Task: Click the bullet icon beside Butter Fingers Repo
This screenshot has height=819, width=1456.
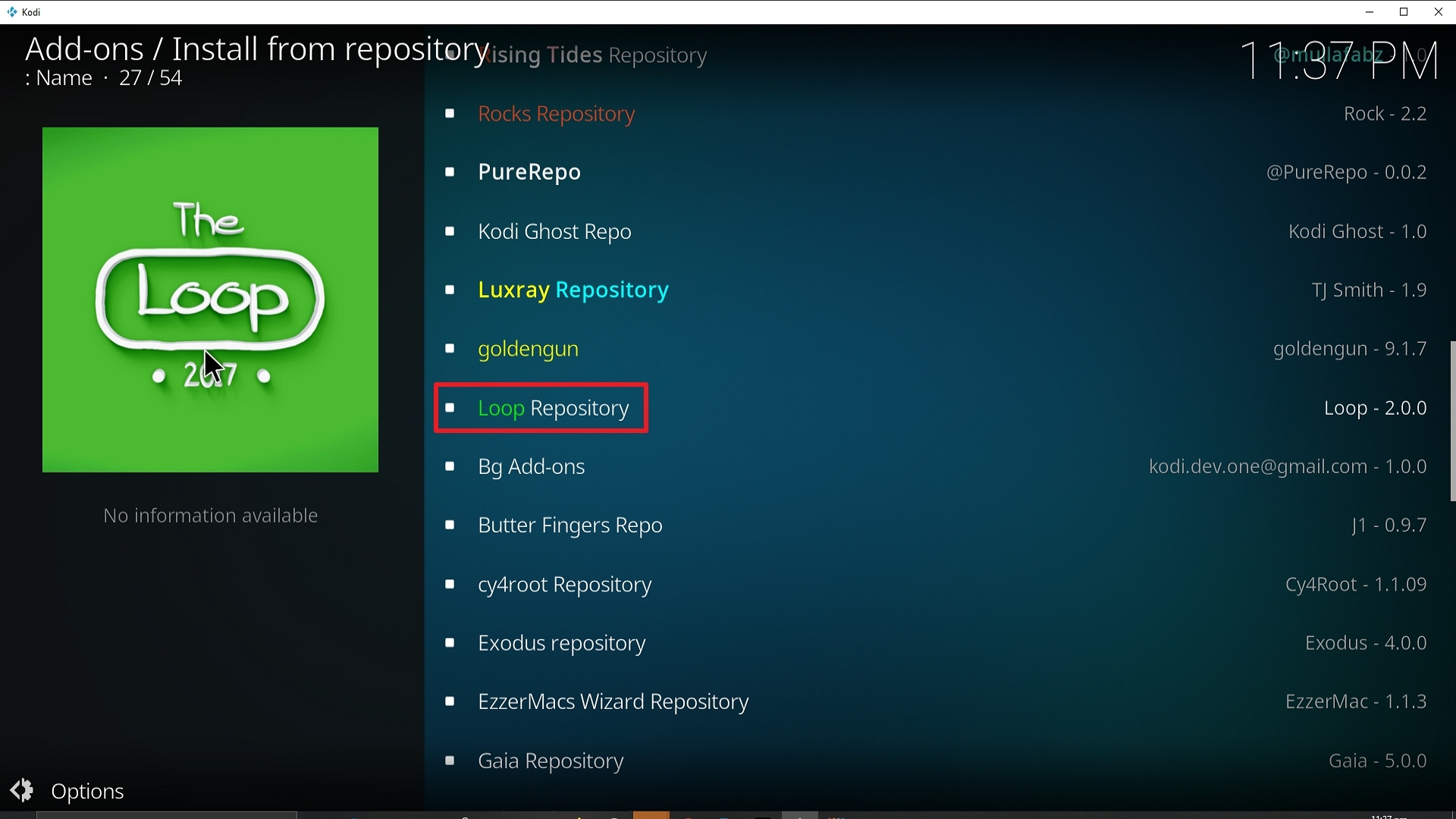Action: pyautogui.click(x=450, y=526)
